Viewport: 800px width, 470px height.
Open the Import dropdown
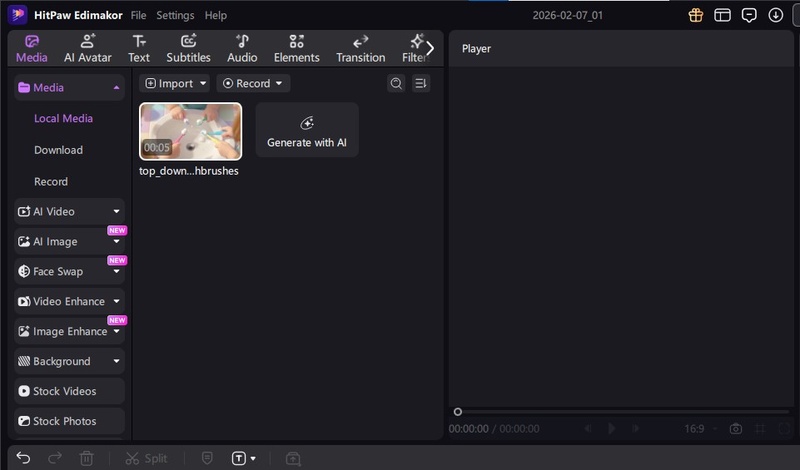175,84
